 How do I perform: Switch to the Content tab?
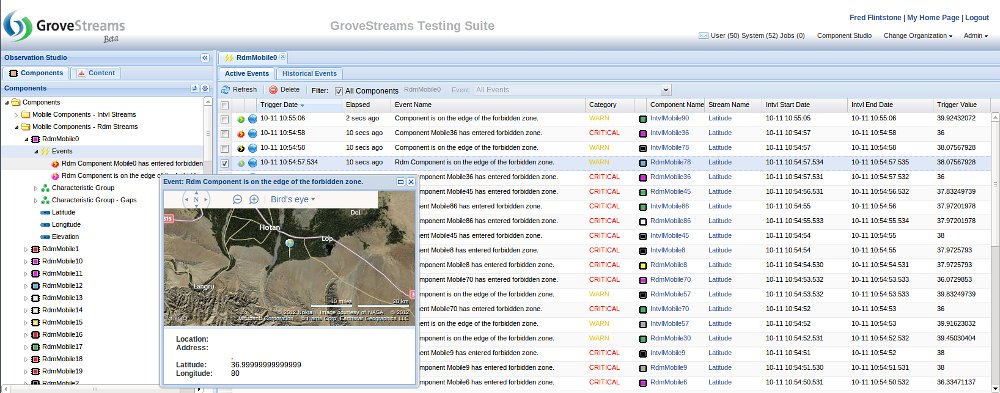click(96, 73)
